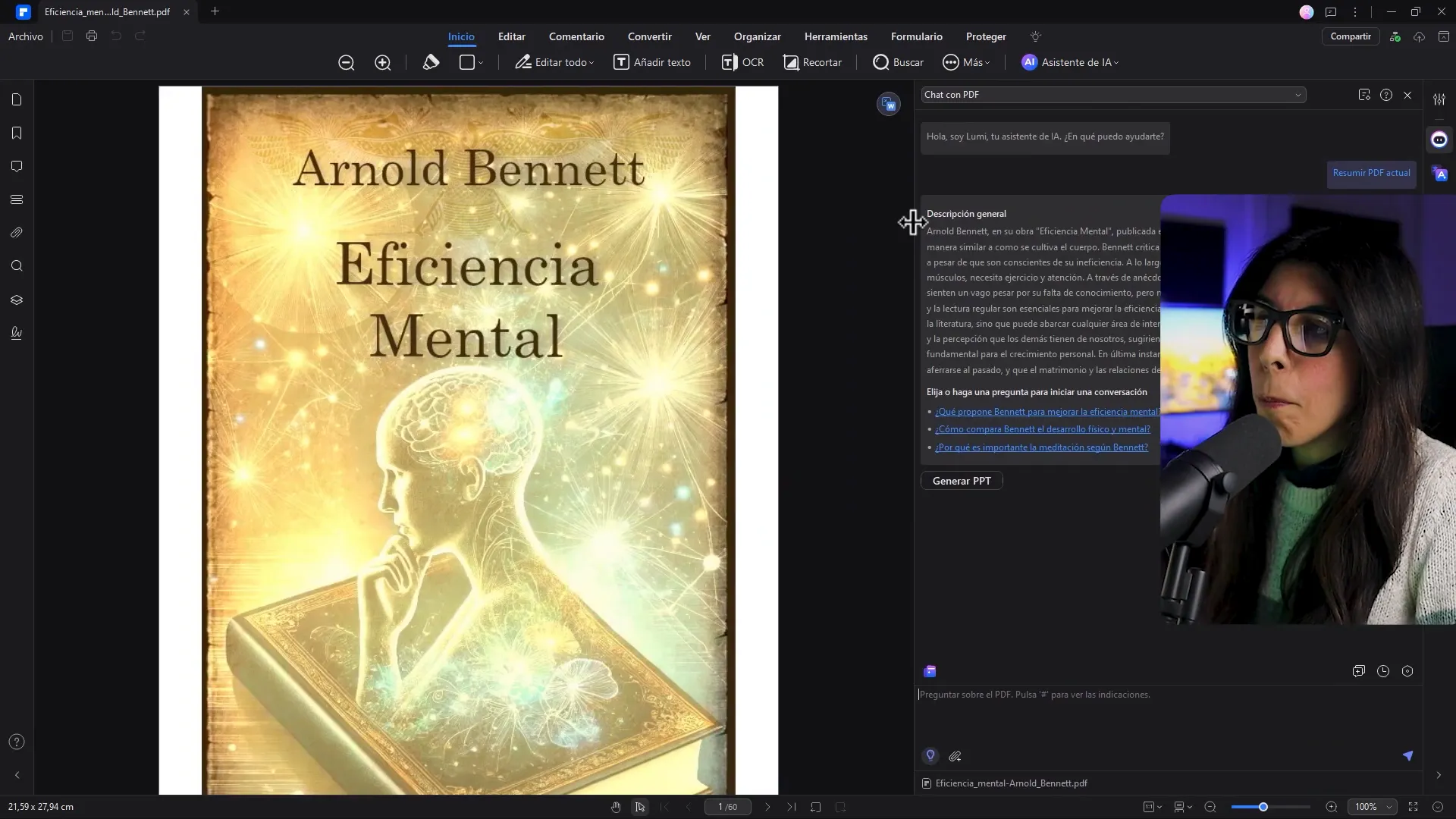This screenshot has height=819, width=1456.
Task: Open a new tab with plus button
Action: [x=215, y=11]
